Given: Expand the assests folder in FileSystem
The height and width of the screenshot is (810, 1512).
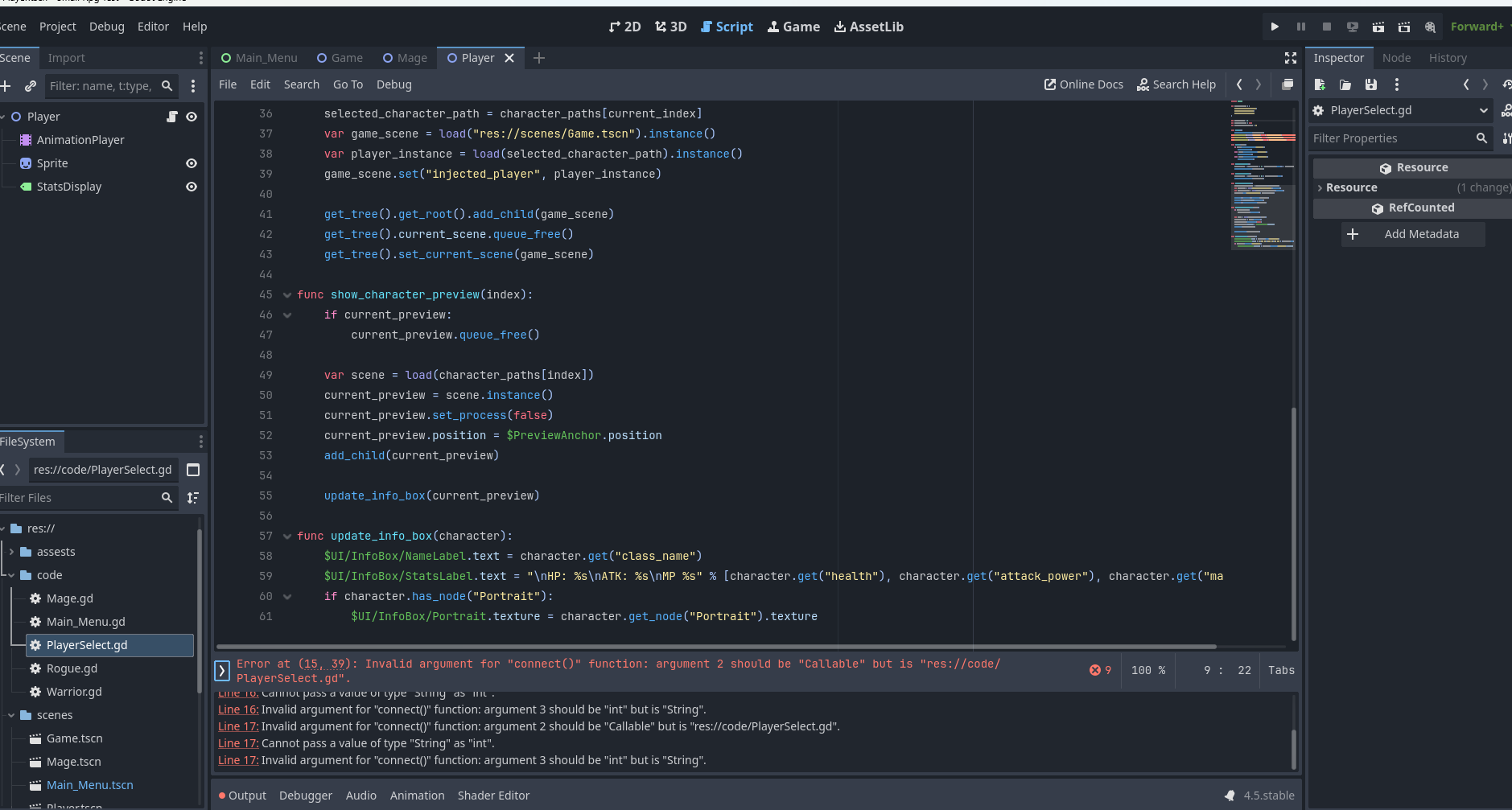Looking at the screenshot, I should coord(11,552).
